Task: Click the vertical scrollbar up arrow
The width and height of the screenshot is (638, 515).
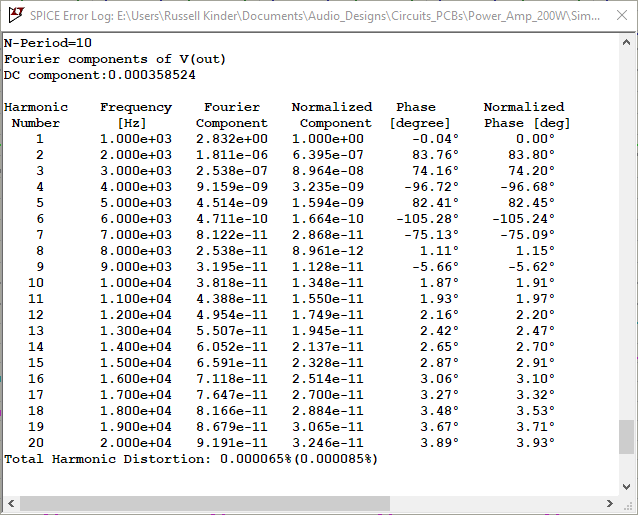Action: point(626,42)
